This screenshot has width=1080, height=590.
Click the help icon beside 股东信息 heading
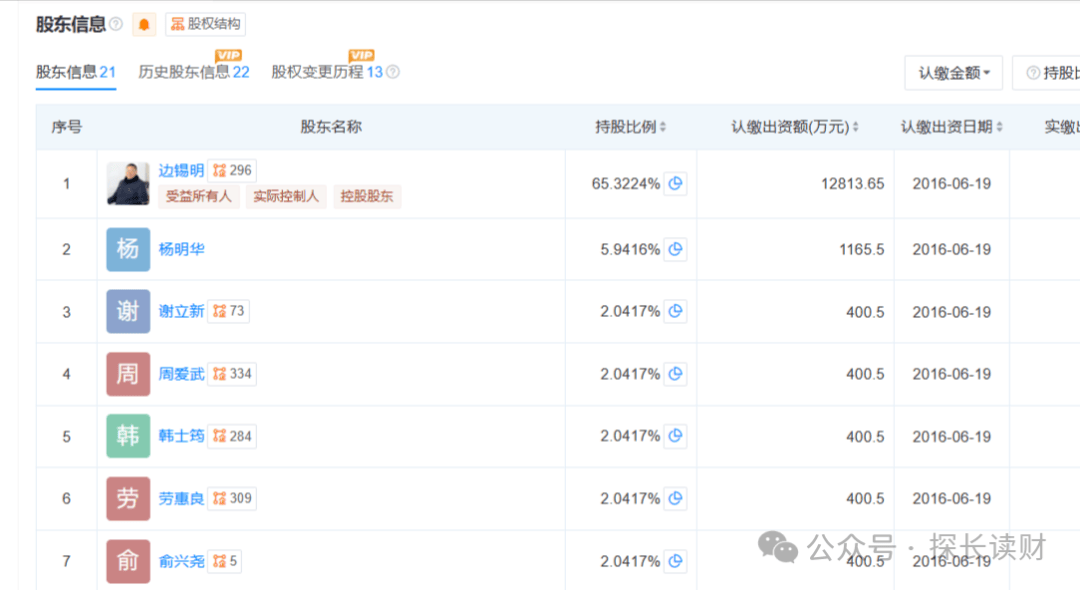point(116,24)
